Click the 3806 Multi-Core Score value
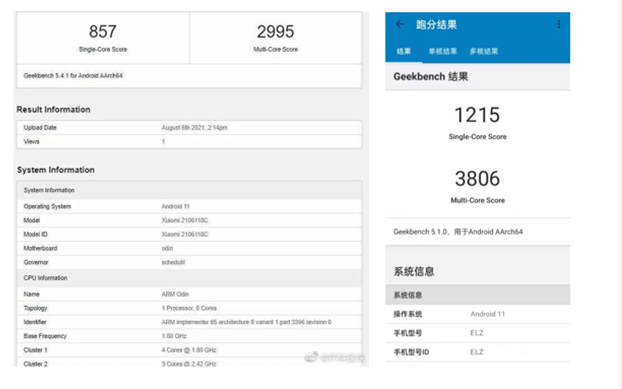 477,179
